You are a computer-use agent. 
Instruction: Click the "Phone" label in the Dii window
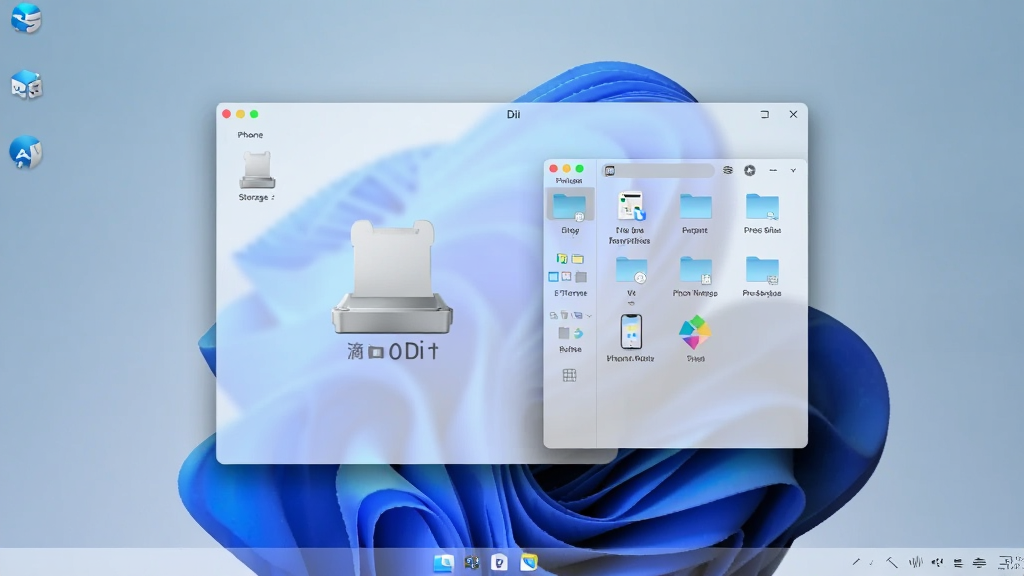[x=250, y=135]
